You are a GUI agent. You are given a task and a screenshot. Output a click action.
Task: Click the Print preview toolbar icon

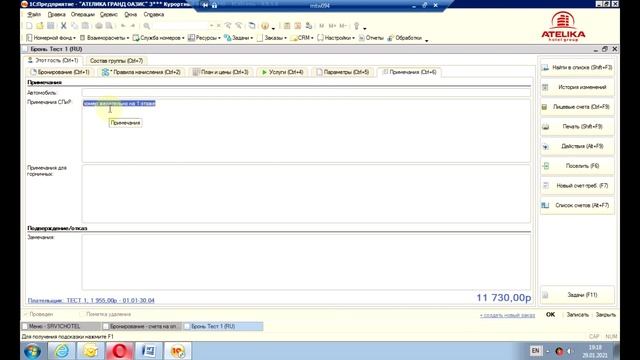point(109,26)
